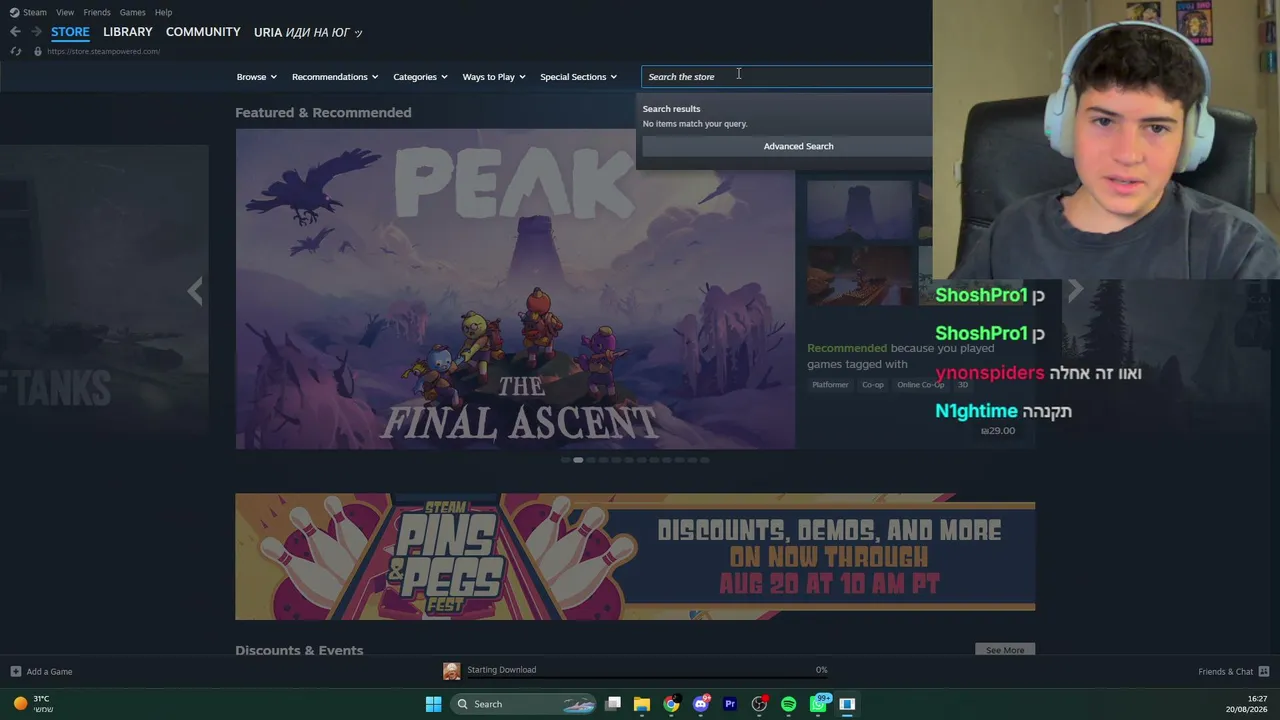Click the Co-op tag

pyautogui.click(x=873, y=385)
